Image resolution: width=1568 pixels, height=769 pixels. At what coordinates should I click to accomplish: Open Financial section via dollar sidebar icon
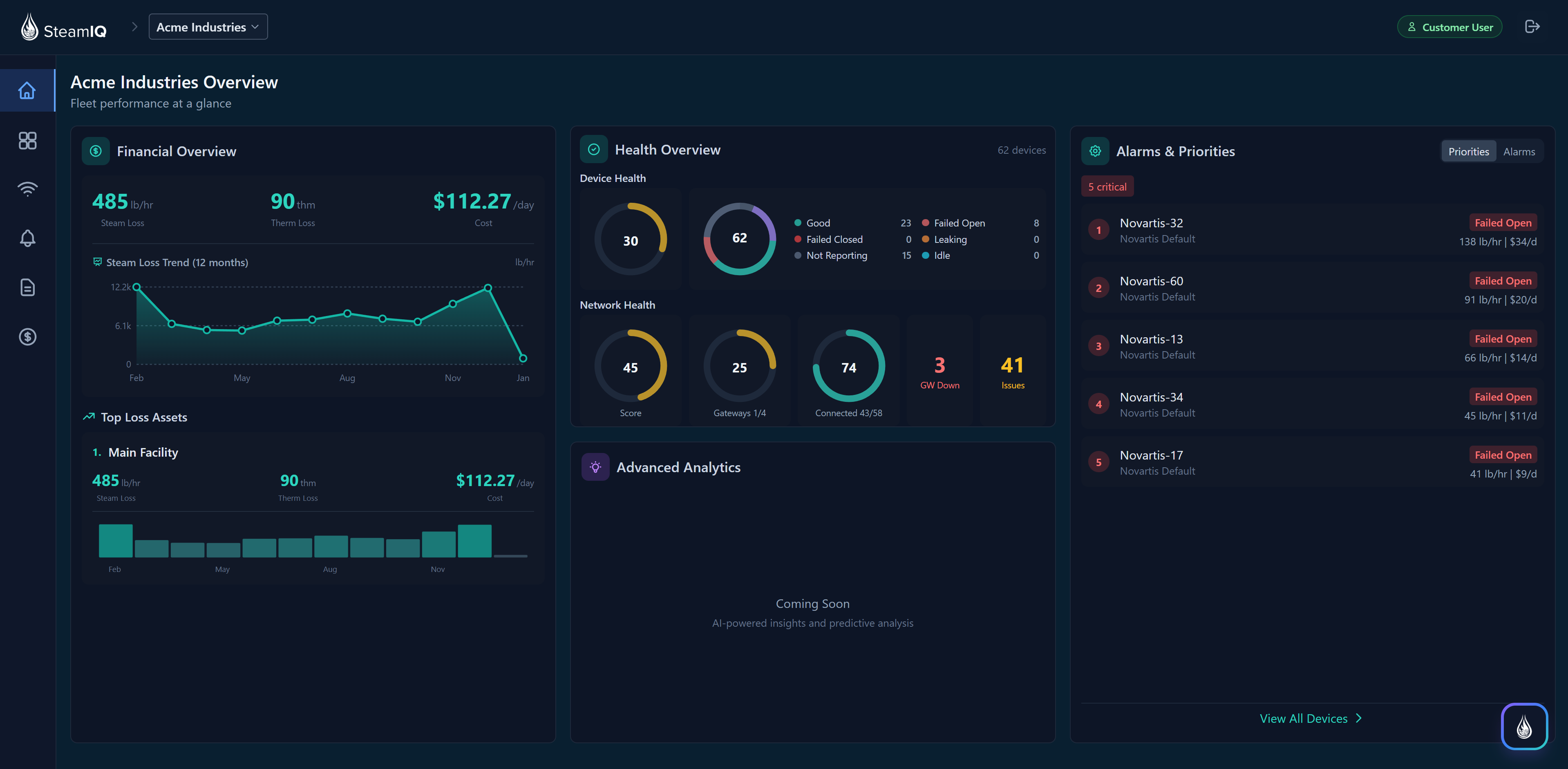tap(27, 337)
